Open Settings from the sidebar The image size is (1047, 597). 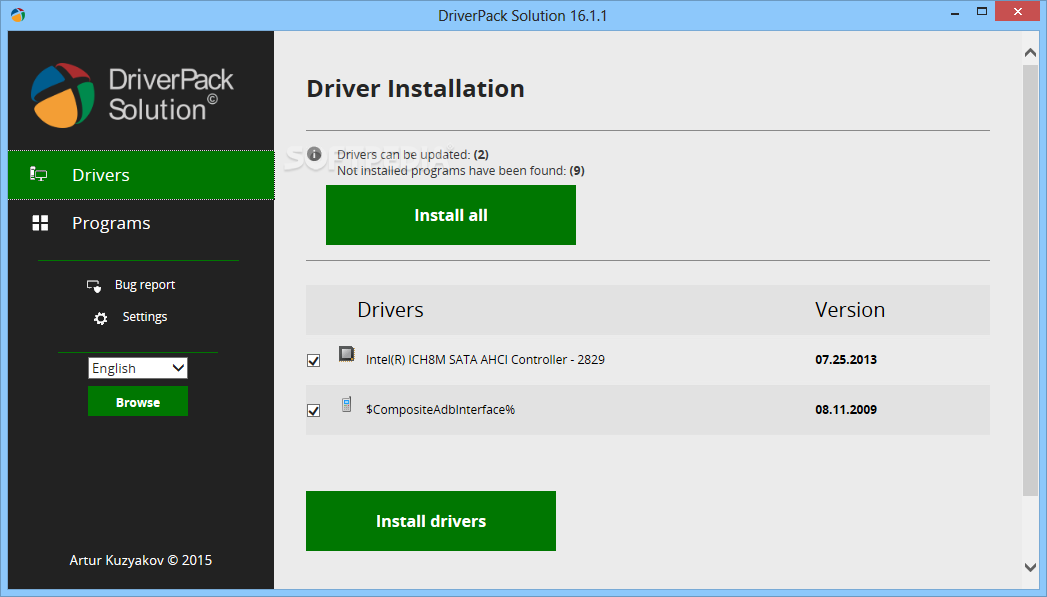point(145,317)
